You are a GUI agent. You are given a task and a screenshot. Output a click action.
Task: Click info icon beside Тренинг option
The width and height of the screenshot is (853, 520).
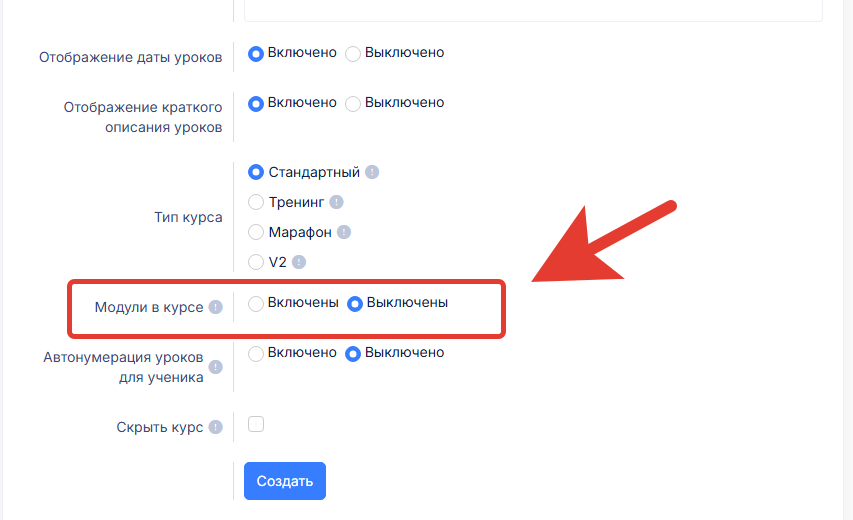(336, 202)
